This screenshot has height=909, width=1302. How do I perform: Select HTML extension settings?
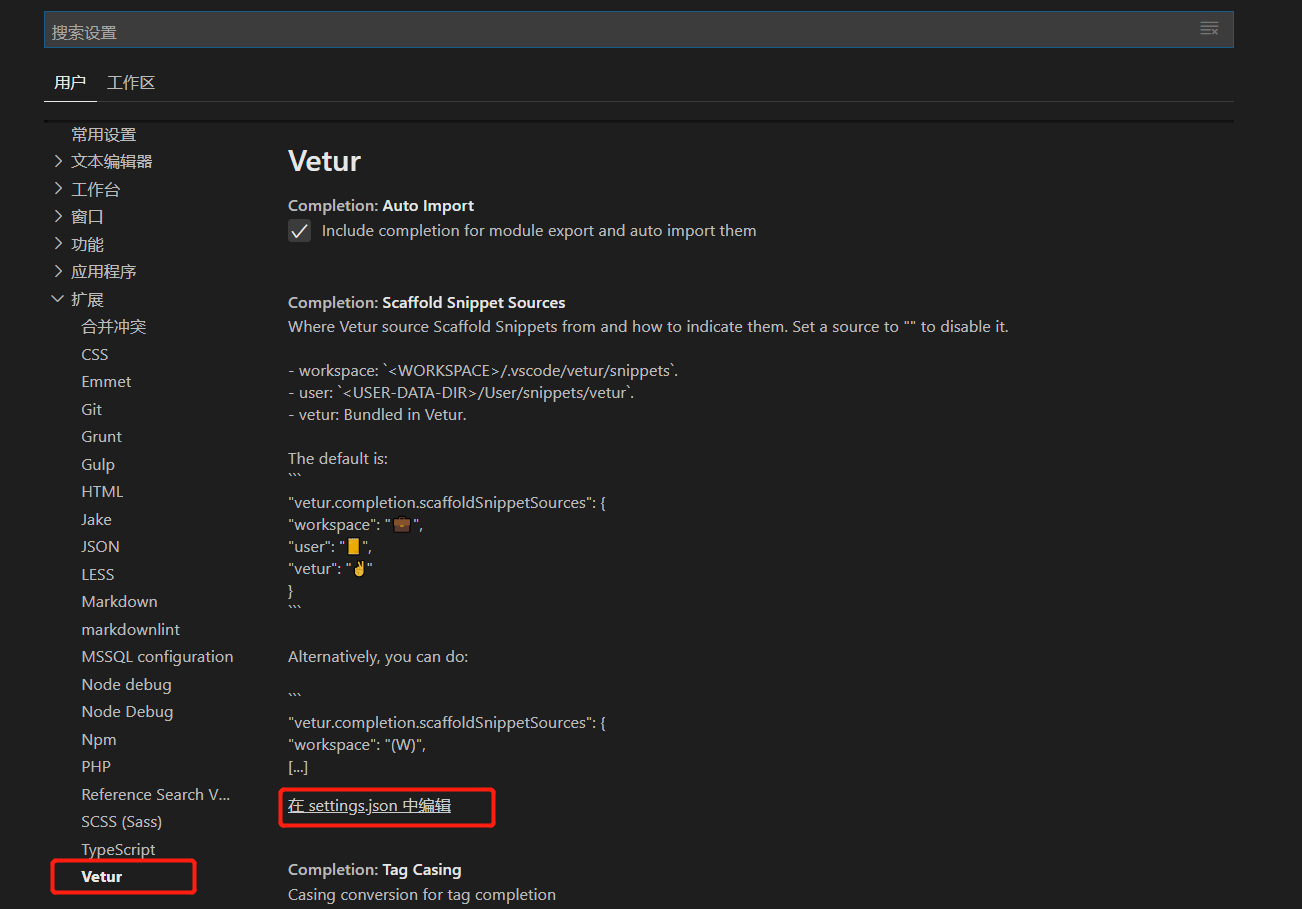click(102, 491)
